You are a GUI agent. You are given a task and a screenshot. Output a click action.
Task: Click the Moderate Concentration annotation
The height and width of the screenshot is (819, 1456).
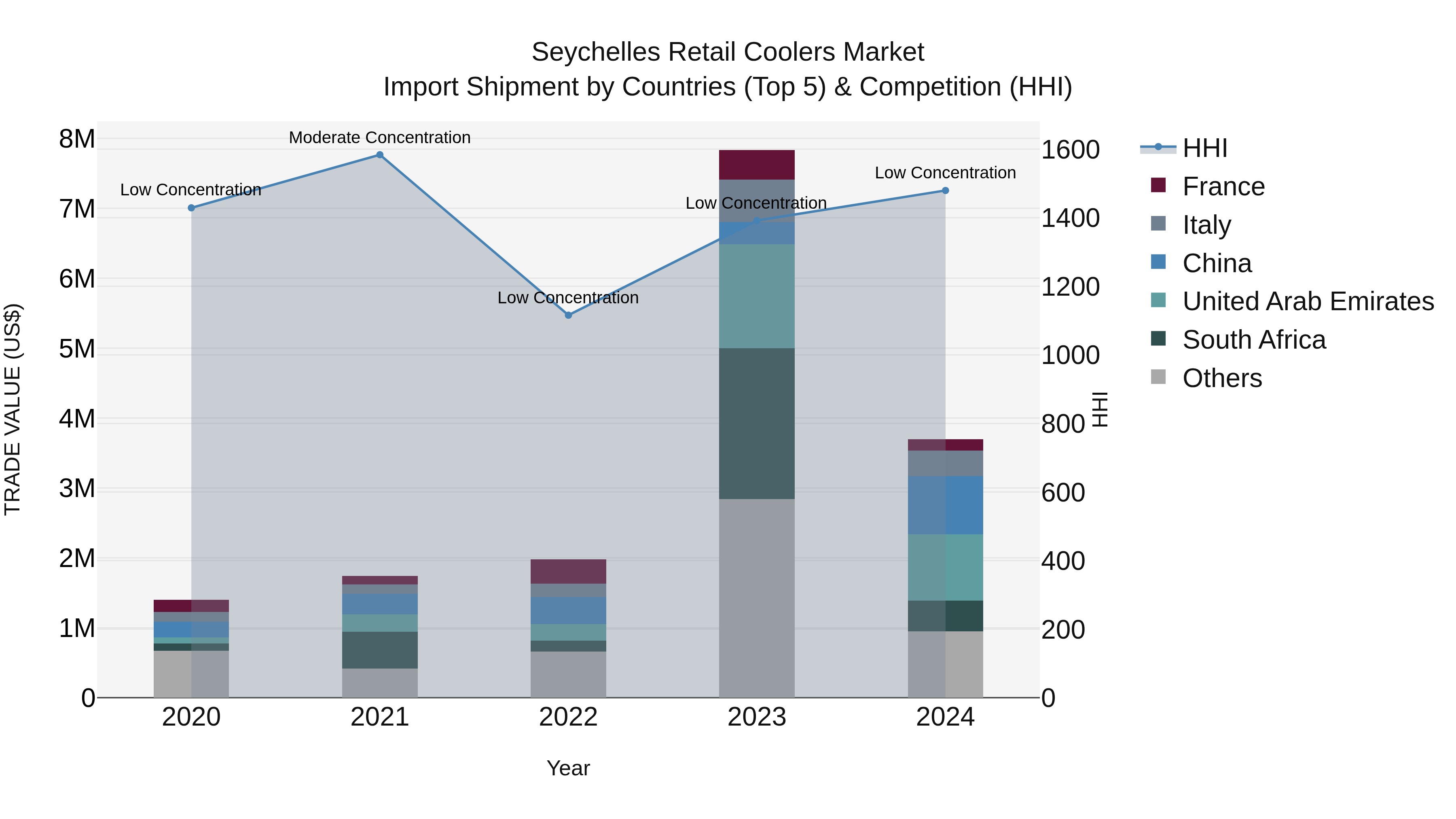coord(380,138)
